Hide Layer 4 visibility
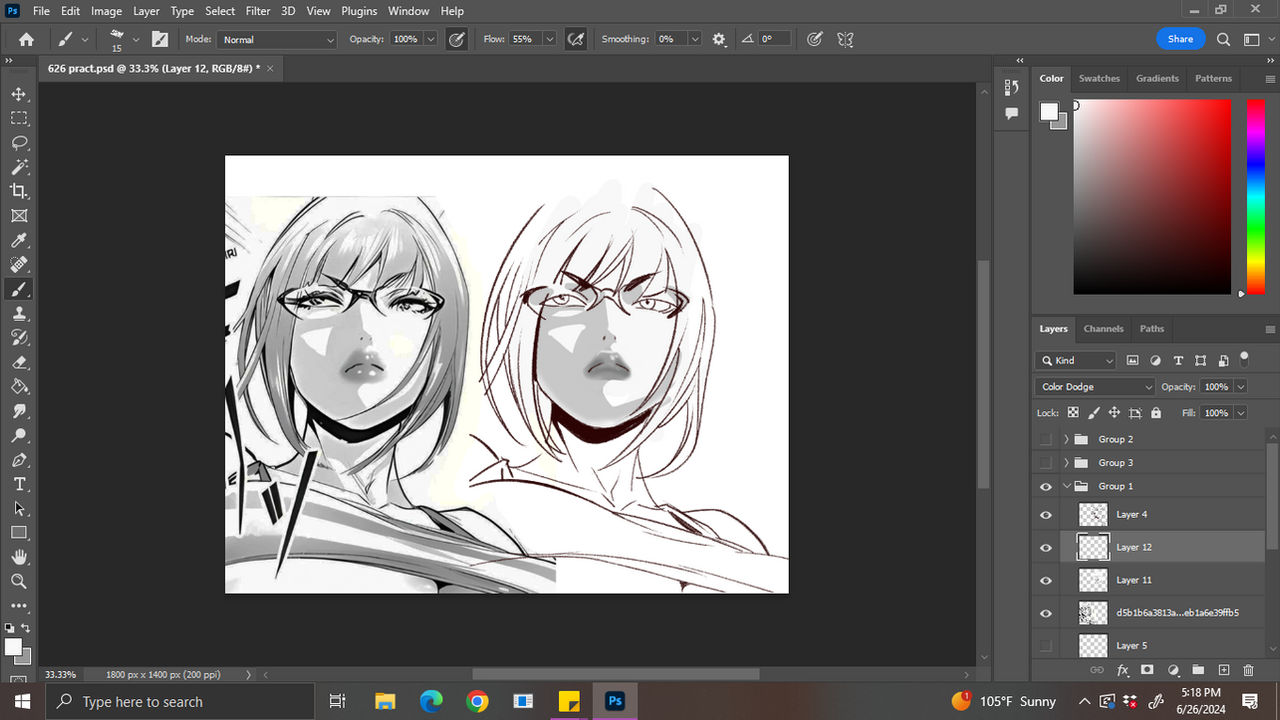1280x720 pixels. [x=1046, y=515]
